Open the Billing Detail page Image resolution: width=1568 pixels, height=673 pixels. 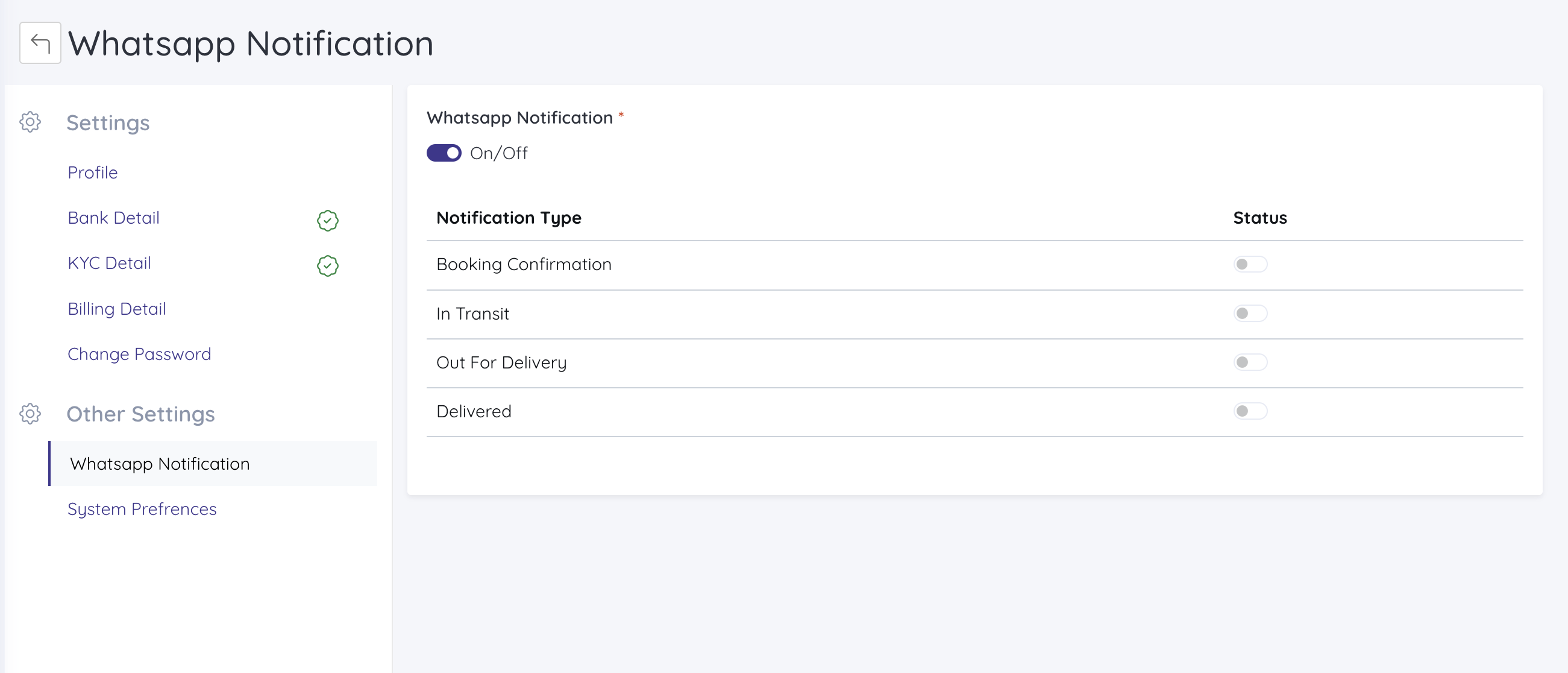click(116, 309)
